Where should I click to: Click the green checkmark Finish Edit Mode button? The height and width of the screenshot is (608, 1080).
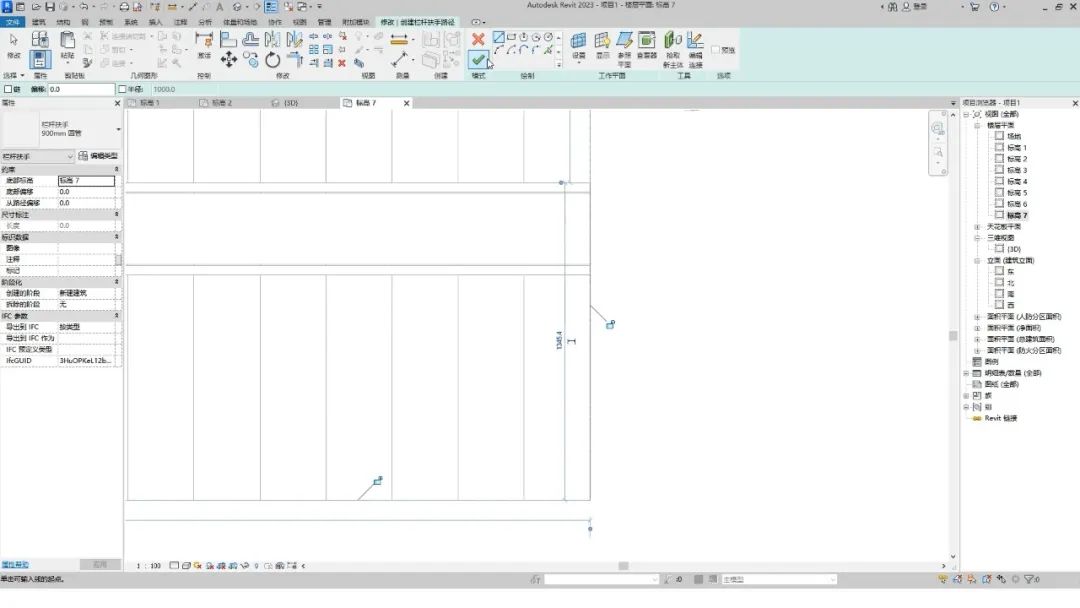(478, 60)
